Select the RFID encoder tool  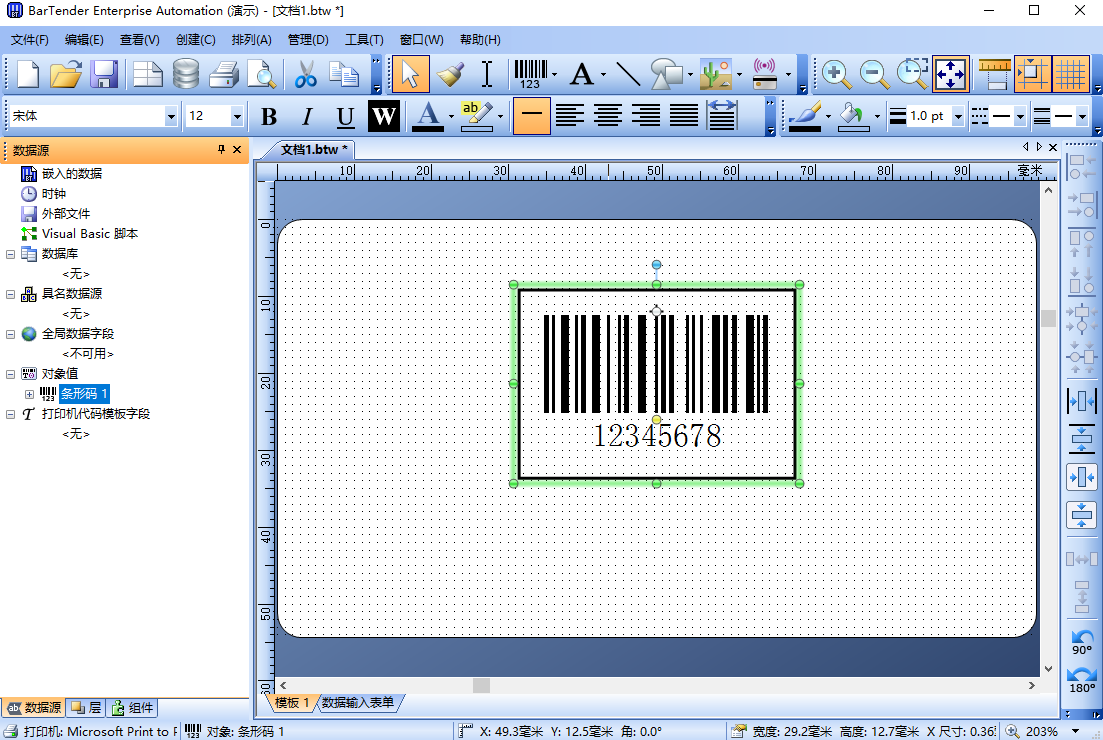765,74
